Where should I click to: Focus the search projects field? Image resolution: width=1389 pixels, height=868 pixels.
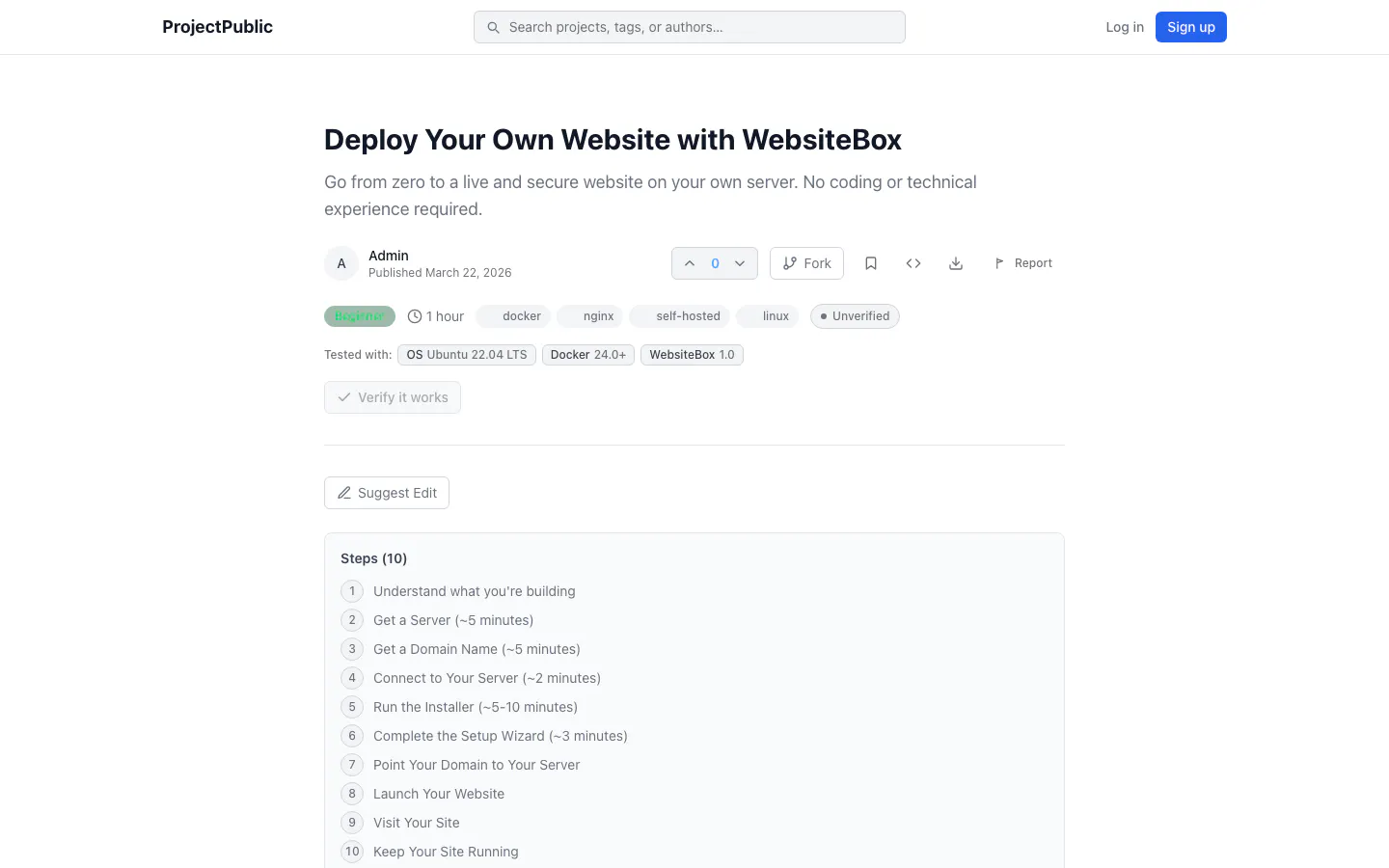click(x=689, y=27)
